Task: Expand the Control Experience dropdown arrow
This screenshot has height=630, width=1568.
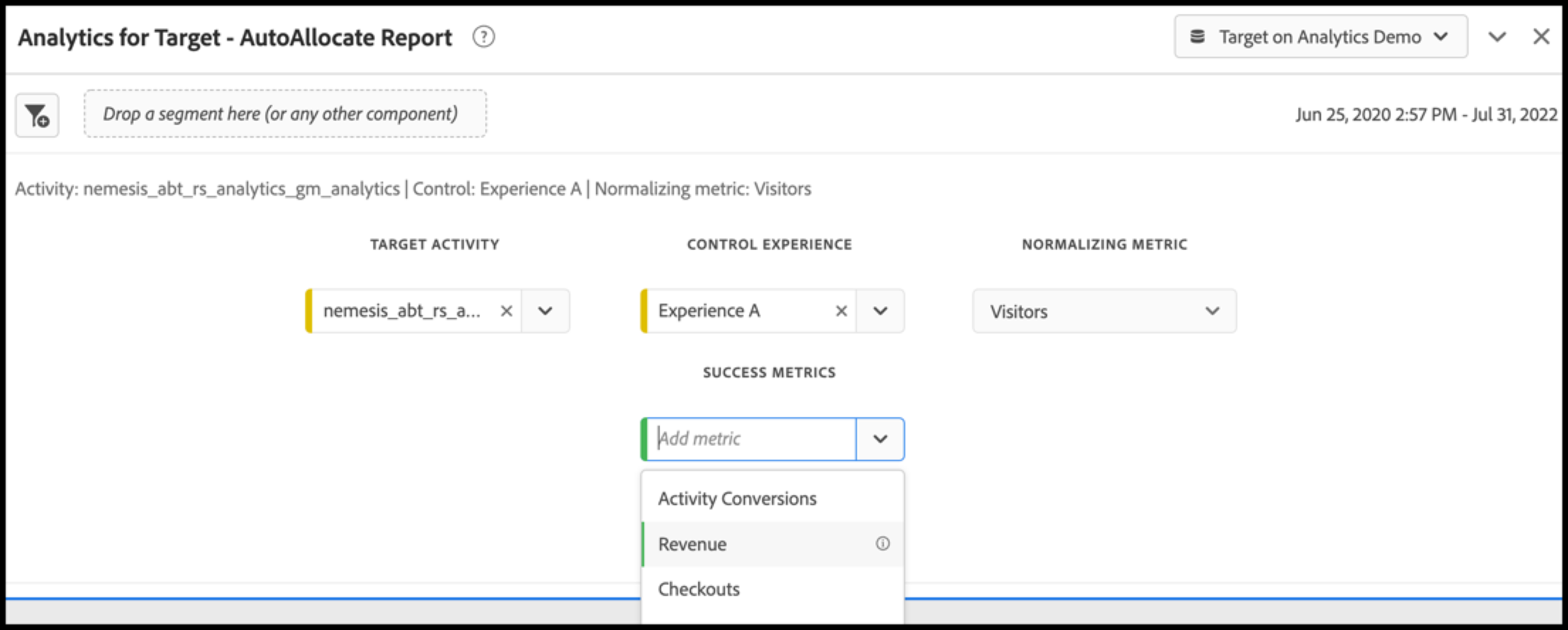Action: pyautogui.click(x=880, y=311)
